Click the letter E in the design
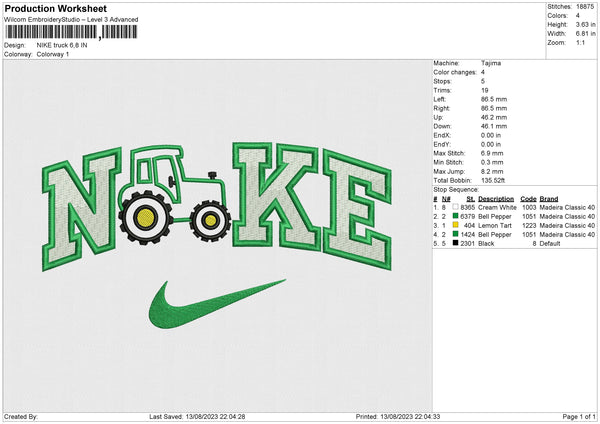Image resolution: width=600 pixels, height=424 pixels. click(357, 210)
